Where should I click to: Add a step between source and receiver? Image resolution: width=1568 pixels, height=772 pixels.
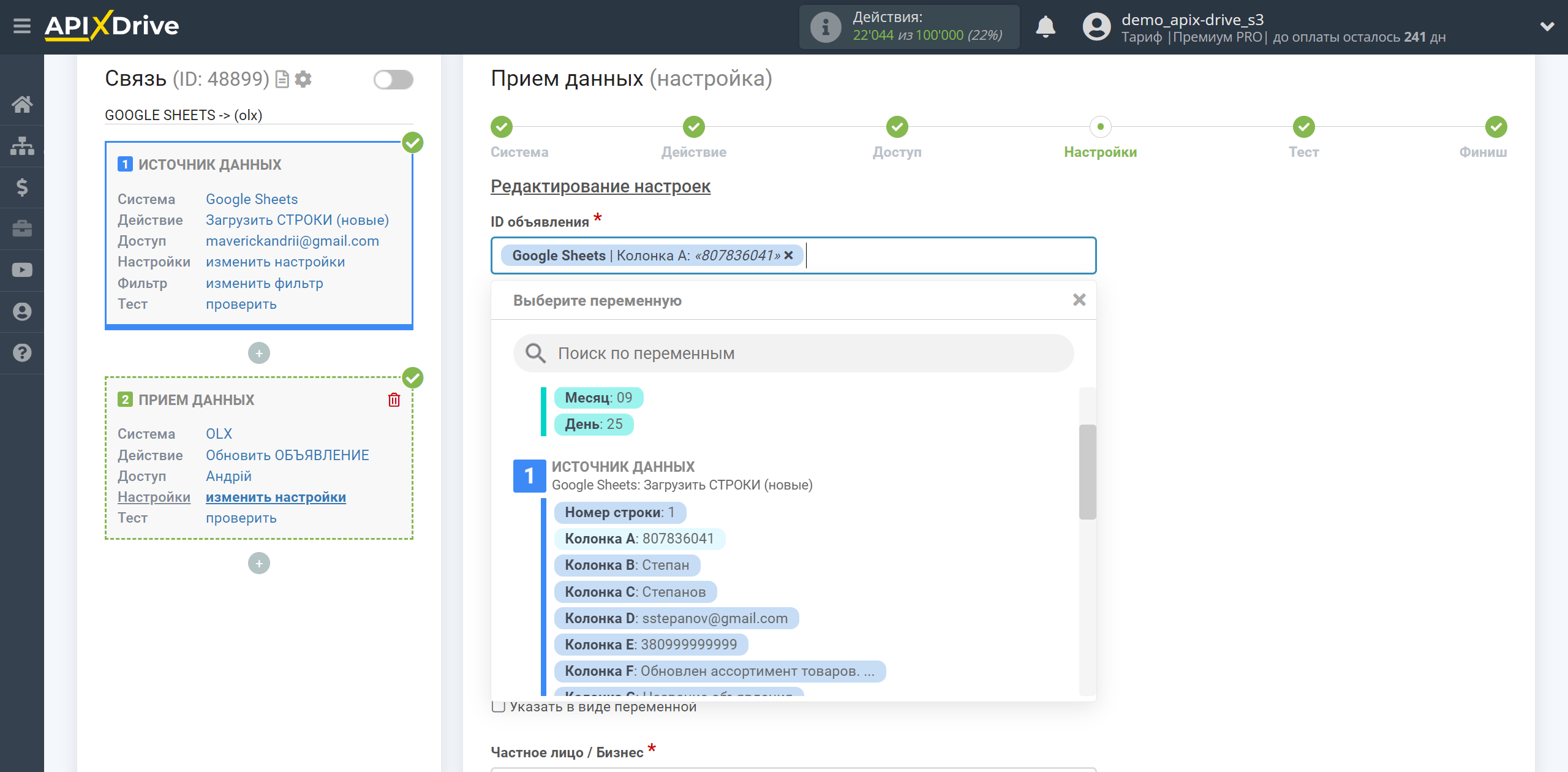[259, 353]
